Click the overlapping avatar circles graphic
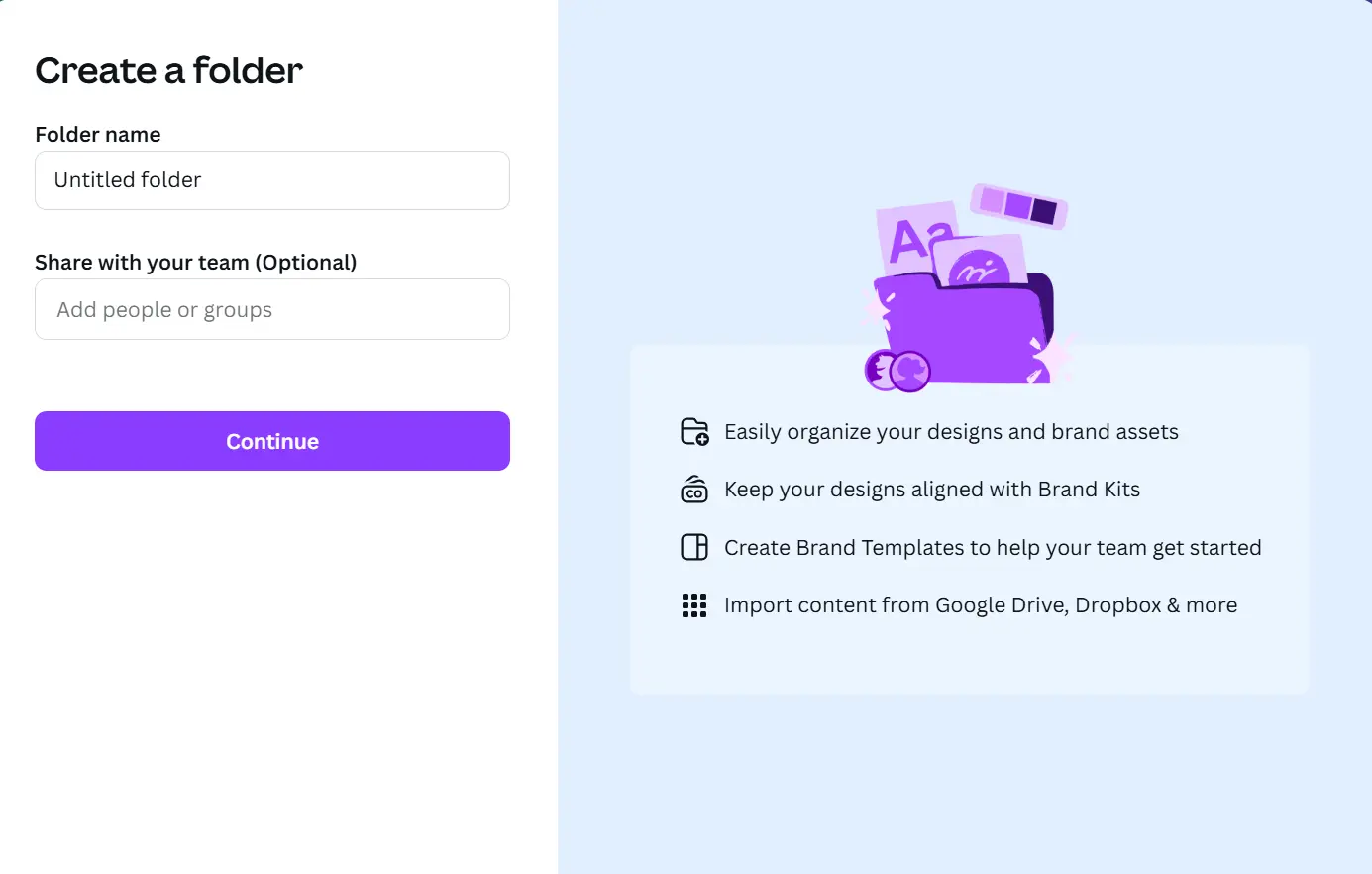This screenshot has width=1372, height=874. pyautogui.click(x=897, y=370)
